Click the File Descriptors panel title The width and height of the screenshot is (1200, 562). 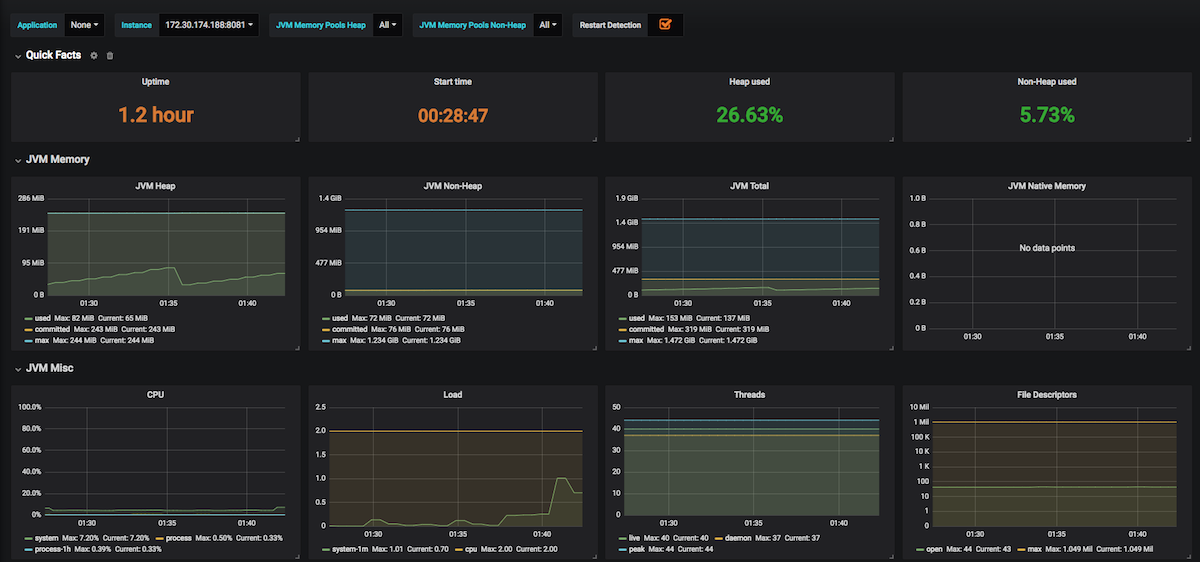pos(1047,395)
